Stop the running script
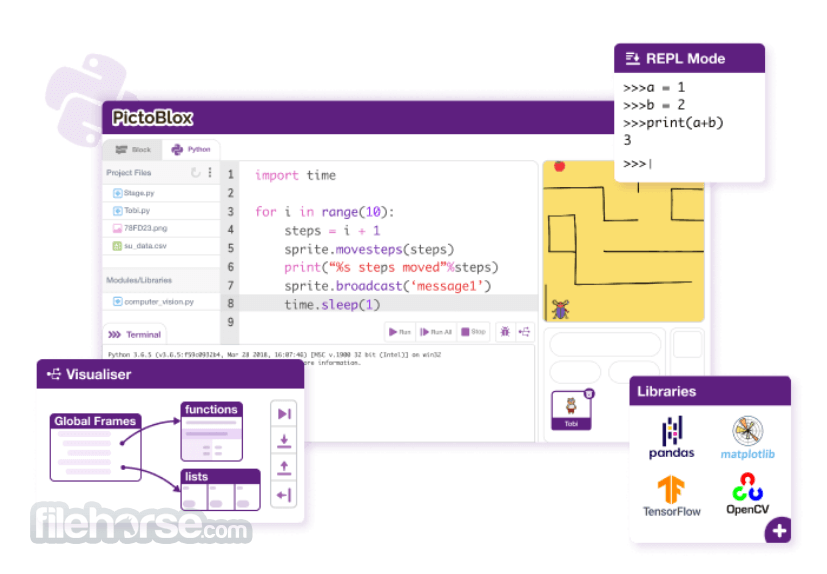This screenshot has width=827, height=574. [474, 332]
